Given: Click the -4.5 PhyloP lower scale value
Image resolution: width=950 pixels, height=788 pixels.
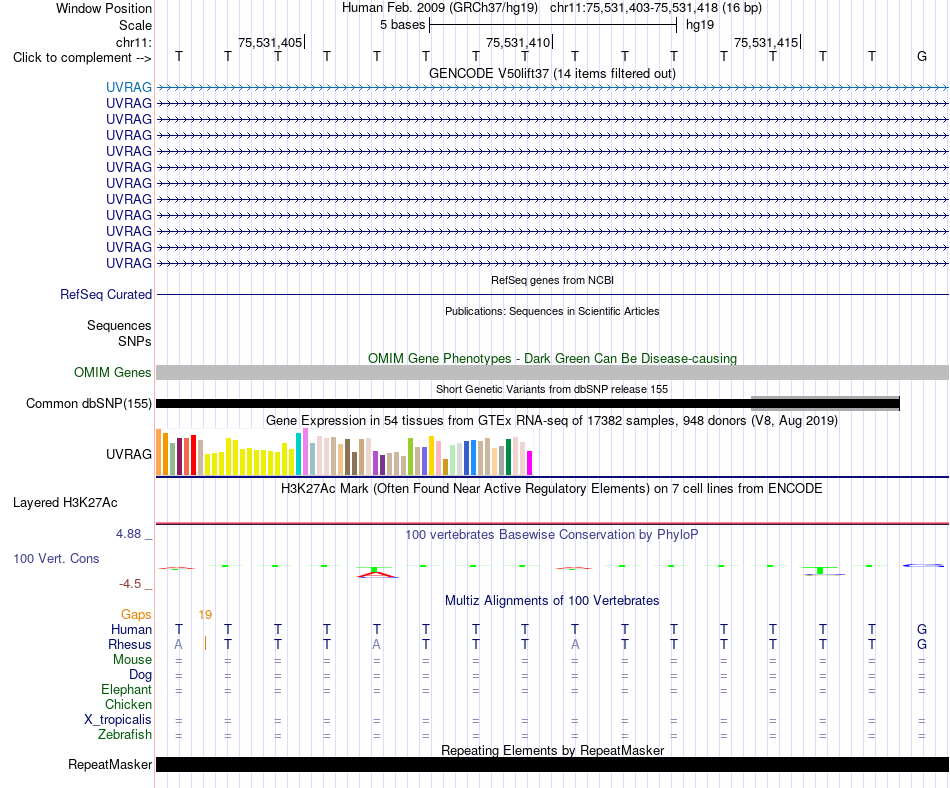Looking at the screenshot, I should coord(130,584).
